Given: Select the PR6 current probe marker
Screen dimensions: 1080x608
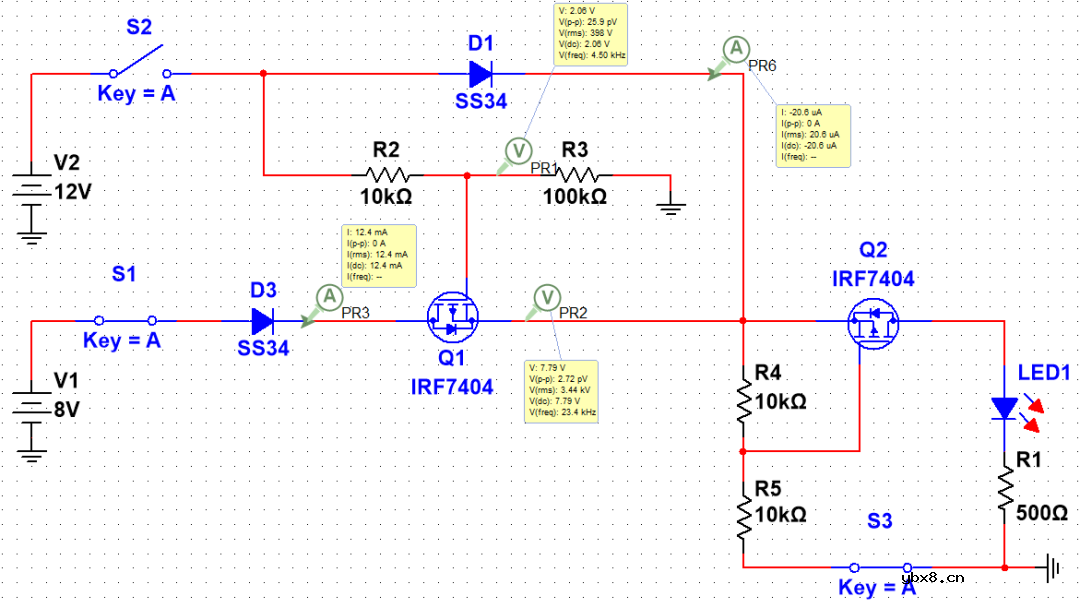Looking at the screenshot, I should (735, 48).
